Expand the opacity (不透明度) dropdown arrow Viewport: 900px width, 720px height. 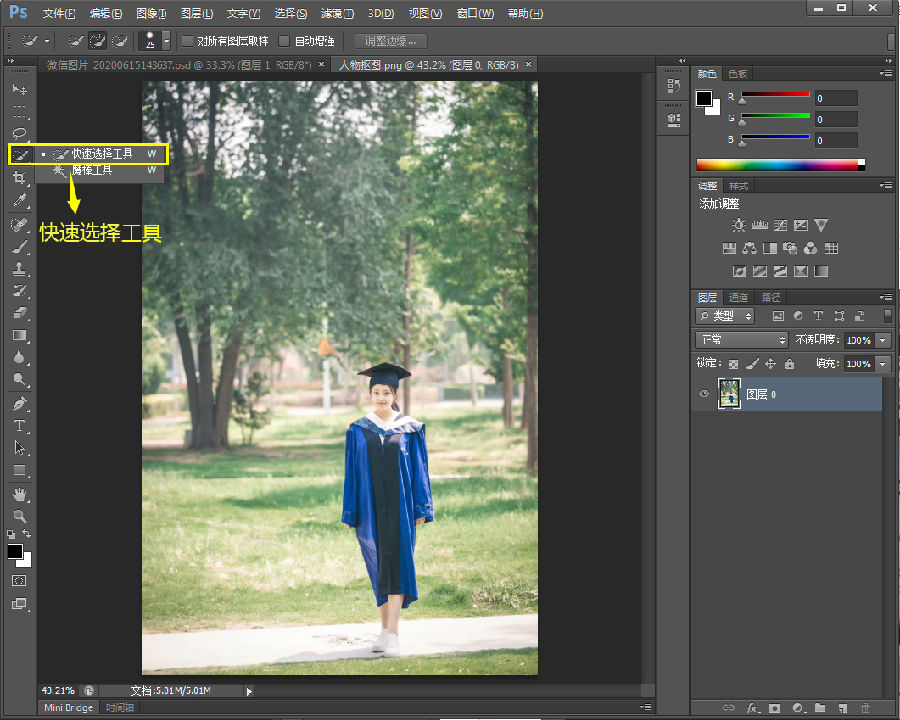[881, 340]
